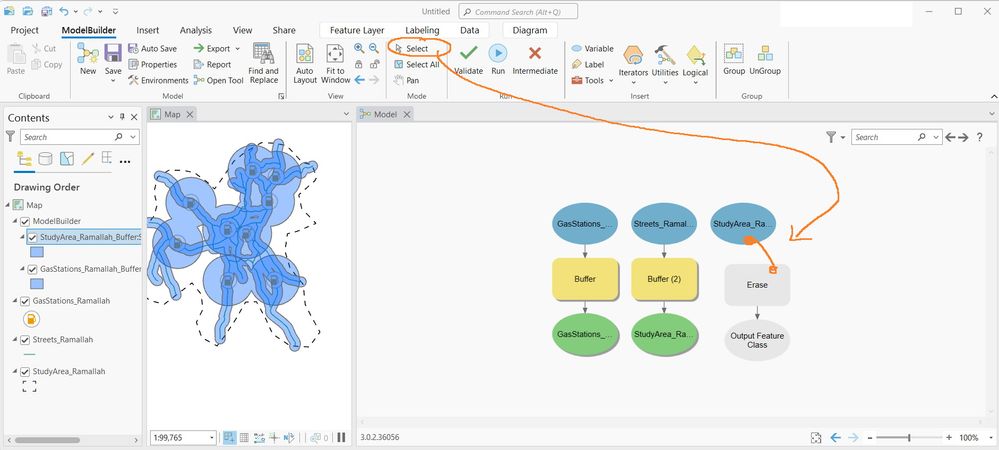The width and height of the screenshot is (999, 450).
Task: Insert a Label into the model
Action: click(x=587, y=64)
